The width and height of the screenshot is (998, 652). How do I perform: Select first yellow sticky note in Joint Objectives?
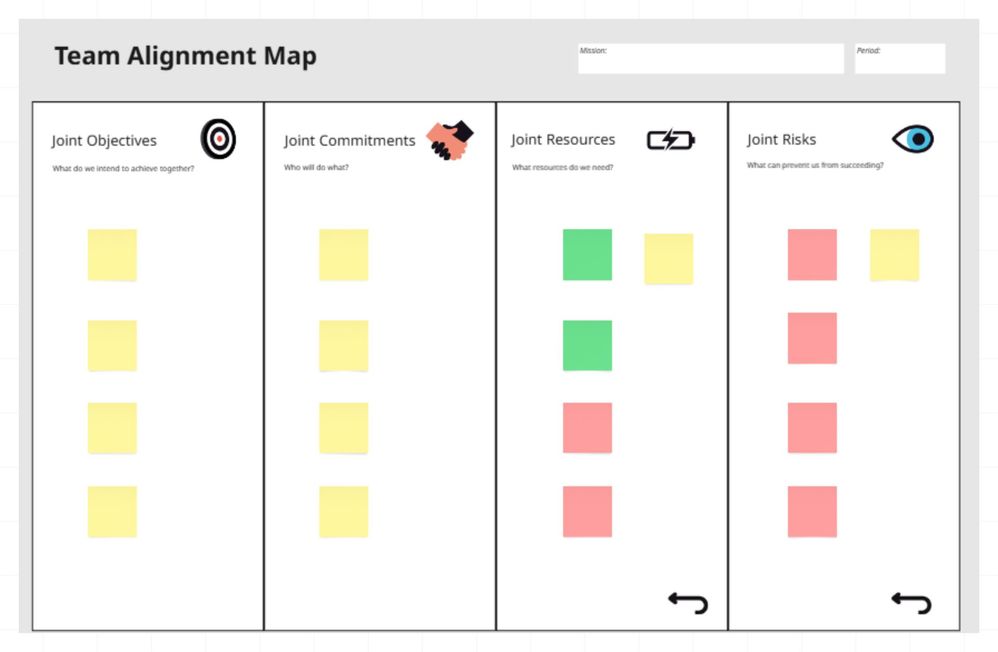pos(112,255)
